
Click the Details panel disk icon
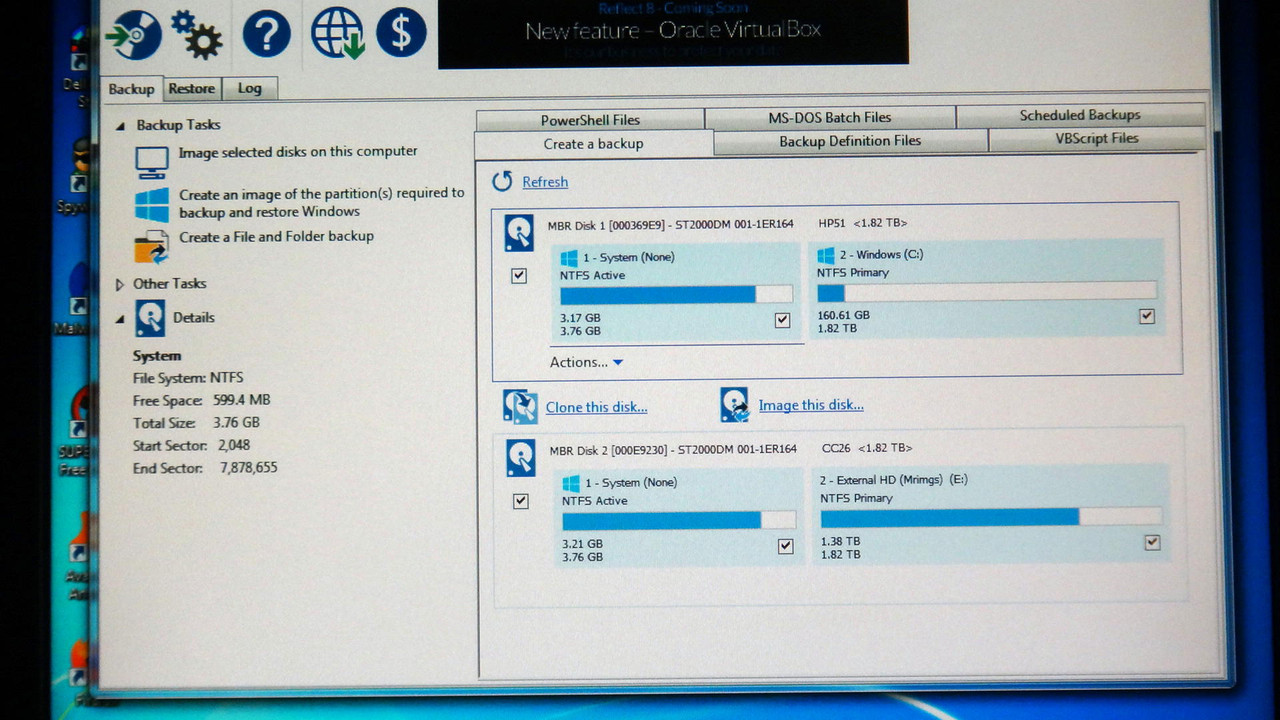[150, 318]
